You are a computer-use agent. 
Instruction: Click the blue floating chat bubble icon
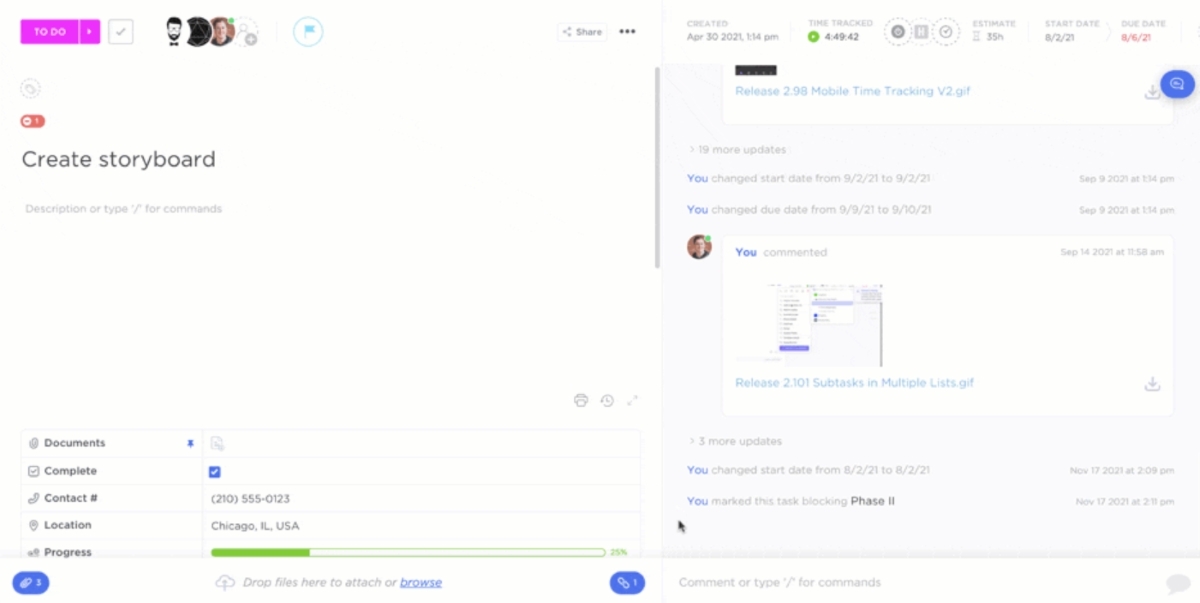1177,84
